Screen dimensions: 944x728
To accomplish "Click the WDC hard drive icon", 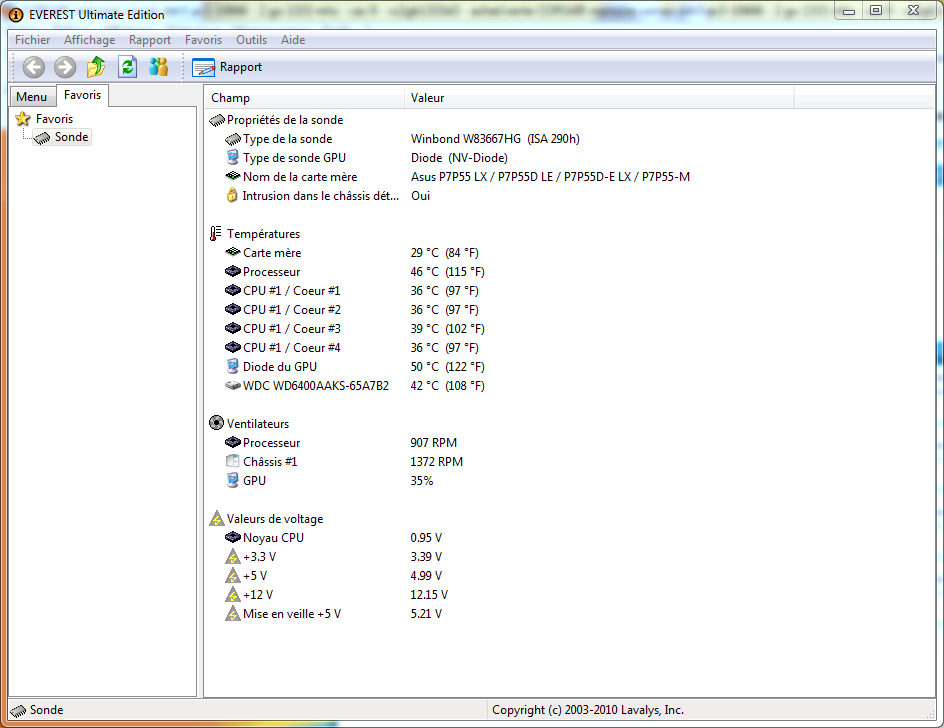I will (x=234, y=386).
